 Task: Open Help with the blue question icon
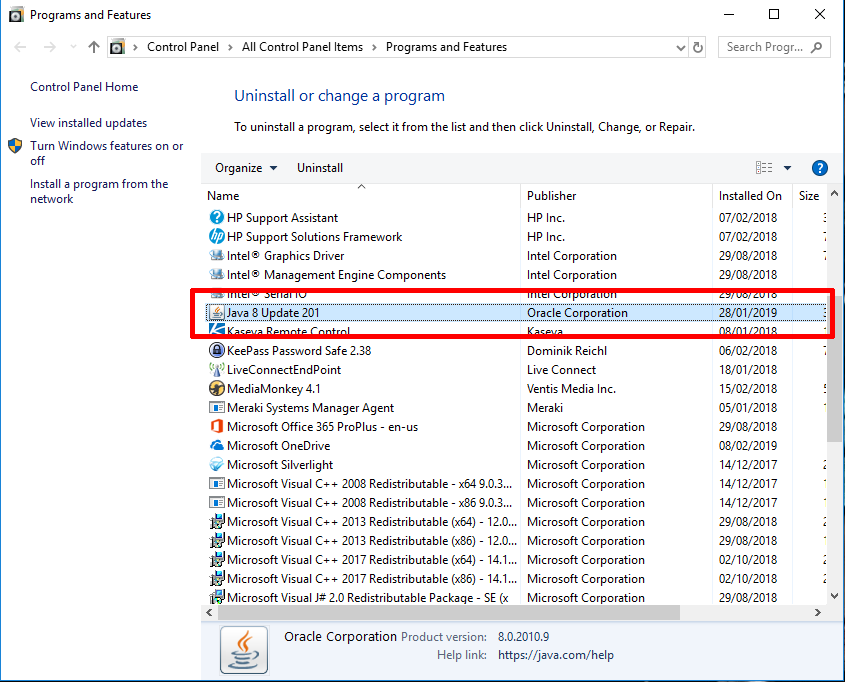pos(819,168)
